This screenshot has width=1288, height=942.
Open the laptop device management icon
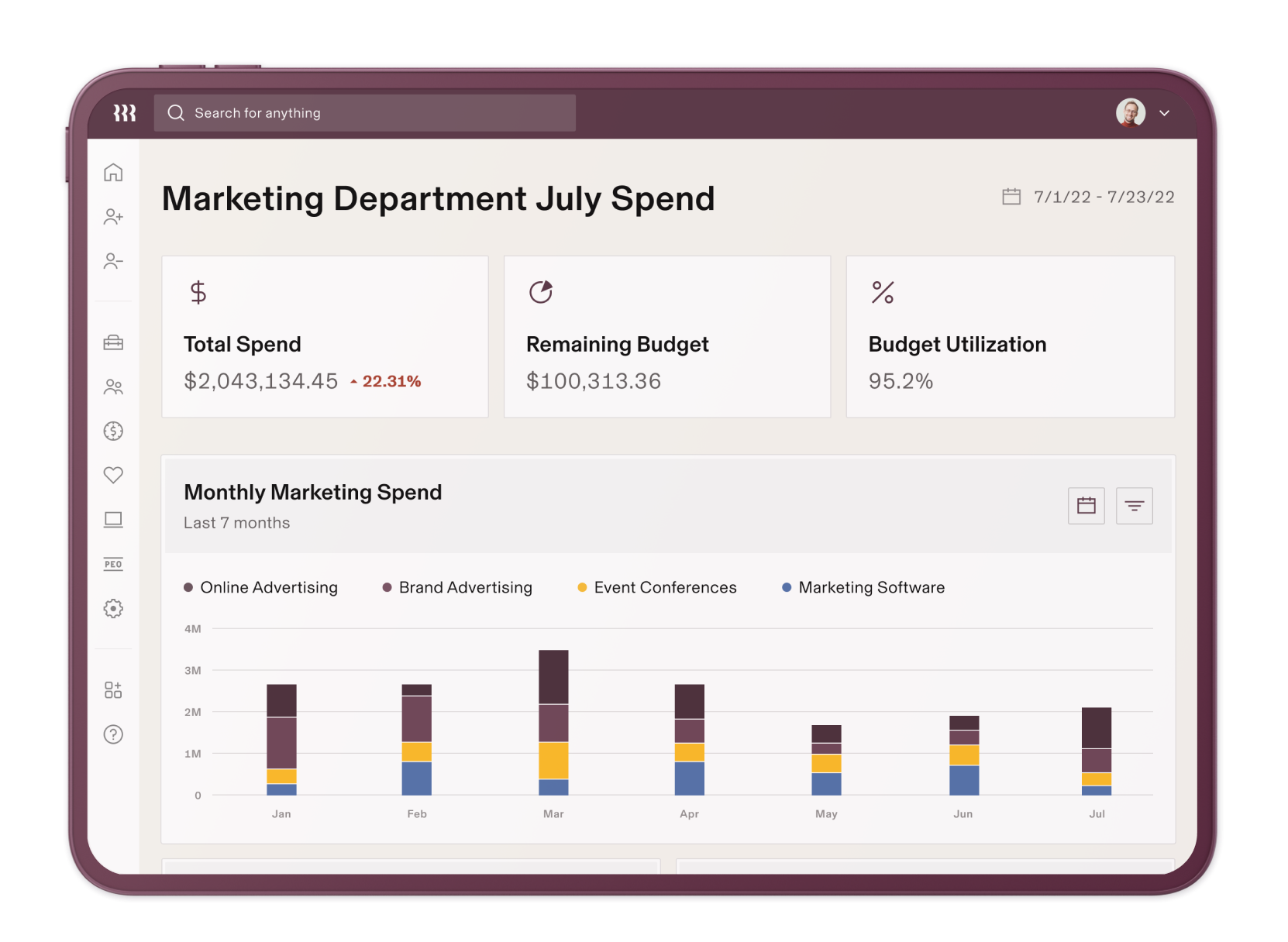point(113,520)
